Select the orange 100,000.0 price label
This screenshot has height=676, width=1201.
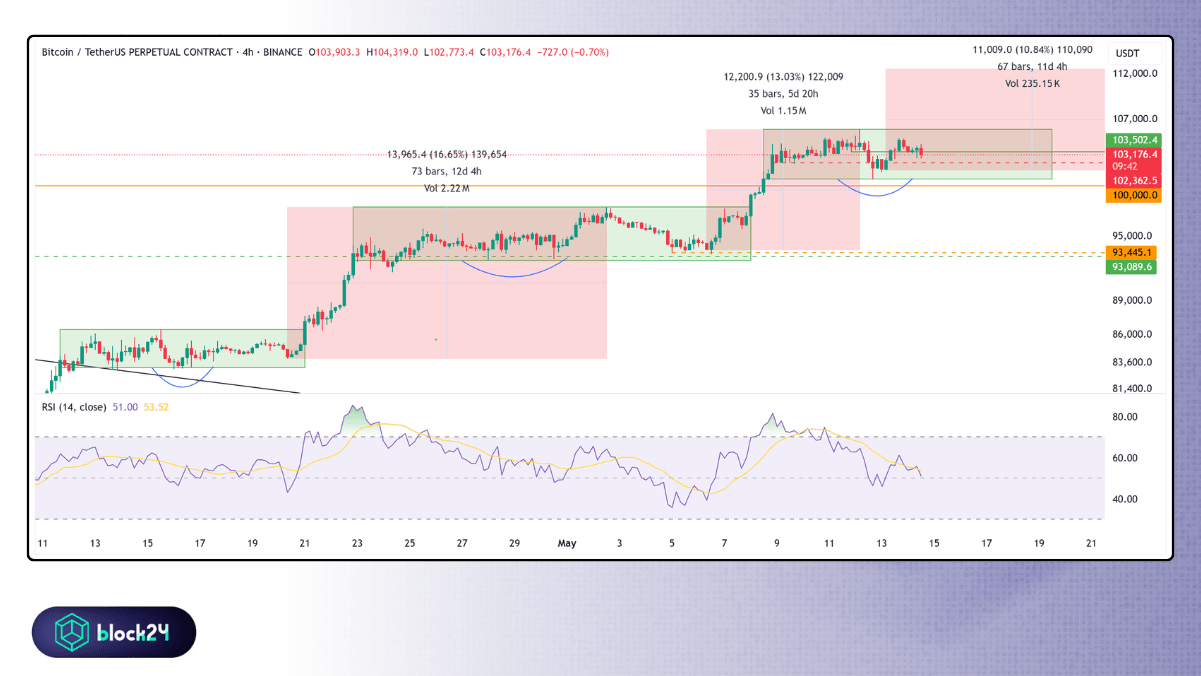point(1132,195)
